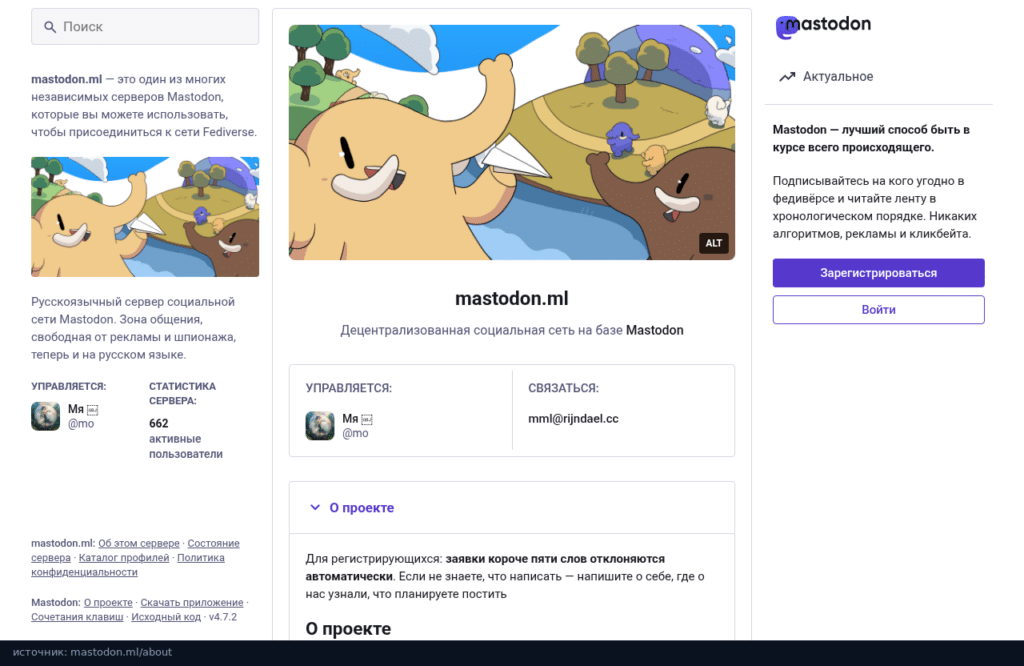Screen dimensions: 1024x666
Task: Click the bold О проекте content heading
Action: point(348,629)
